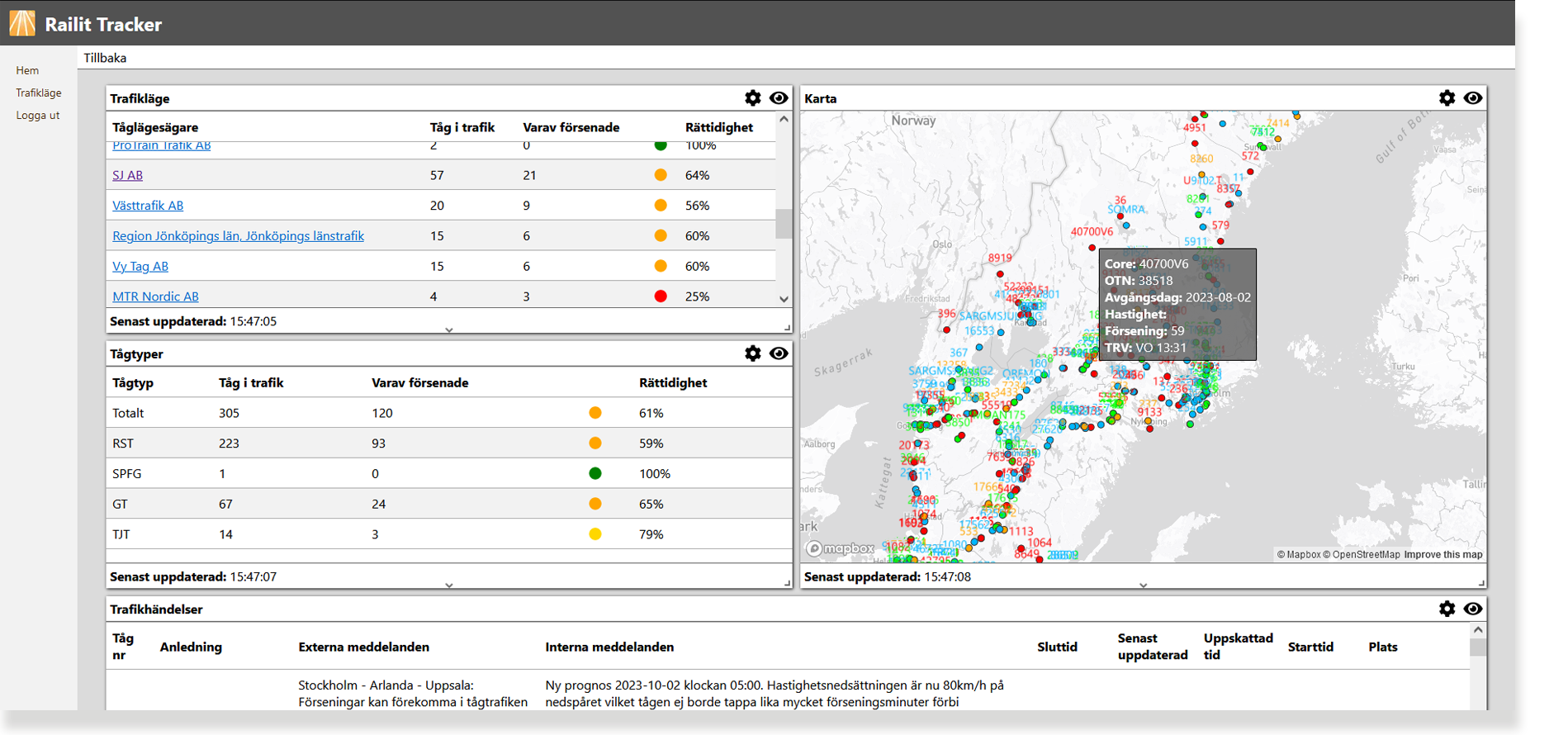Select the GT row in Tågtyper
The height and width of the screenshot is (735, 1568).
449,504
